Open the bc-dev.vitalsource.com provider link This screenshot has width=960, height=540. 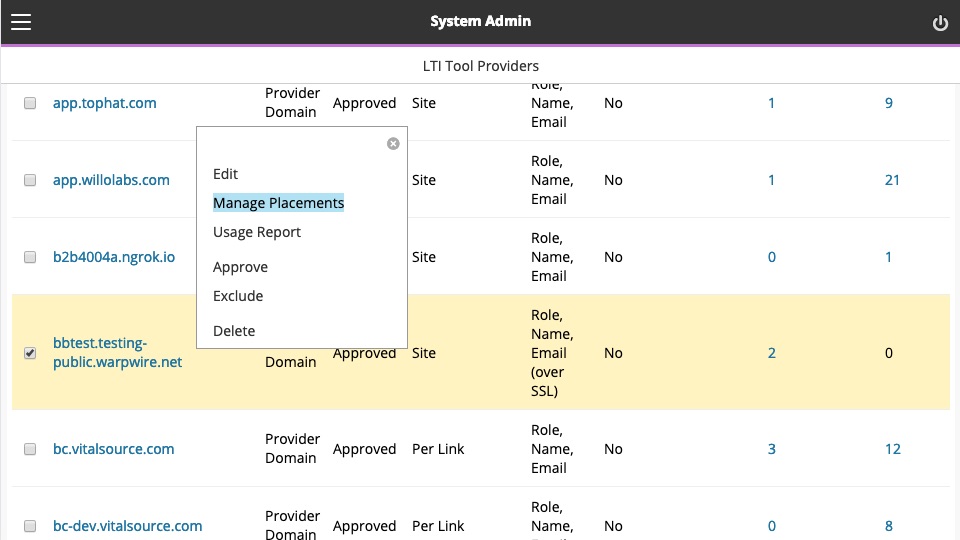pyautogui.click(x=127, y=526)
